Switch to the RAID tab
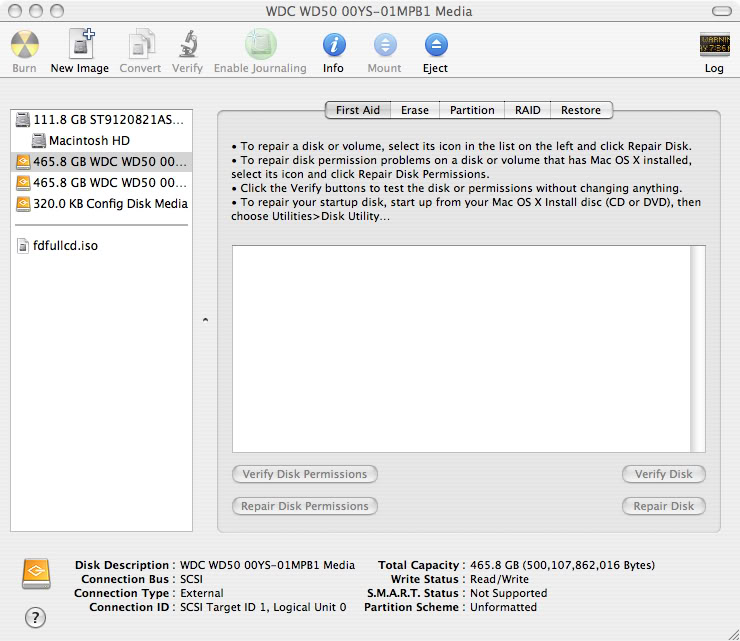 (x=528, y=110)
